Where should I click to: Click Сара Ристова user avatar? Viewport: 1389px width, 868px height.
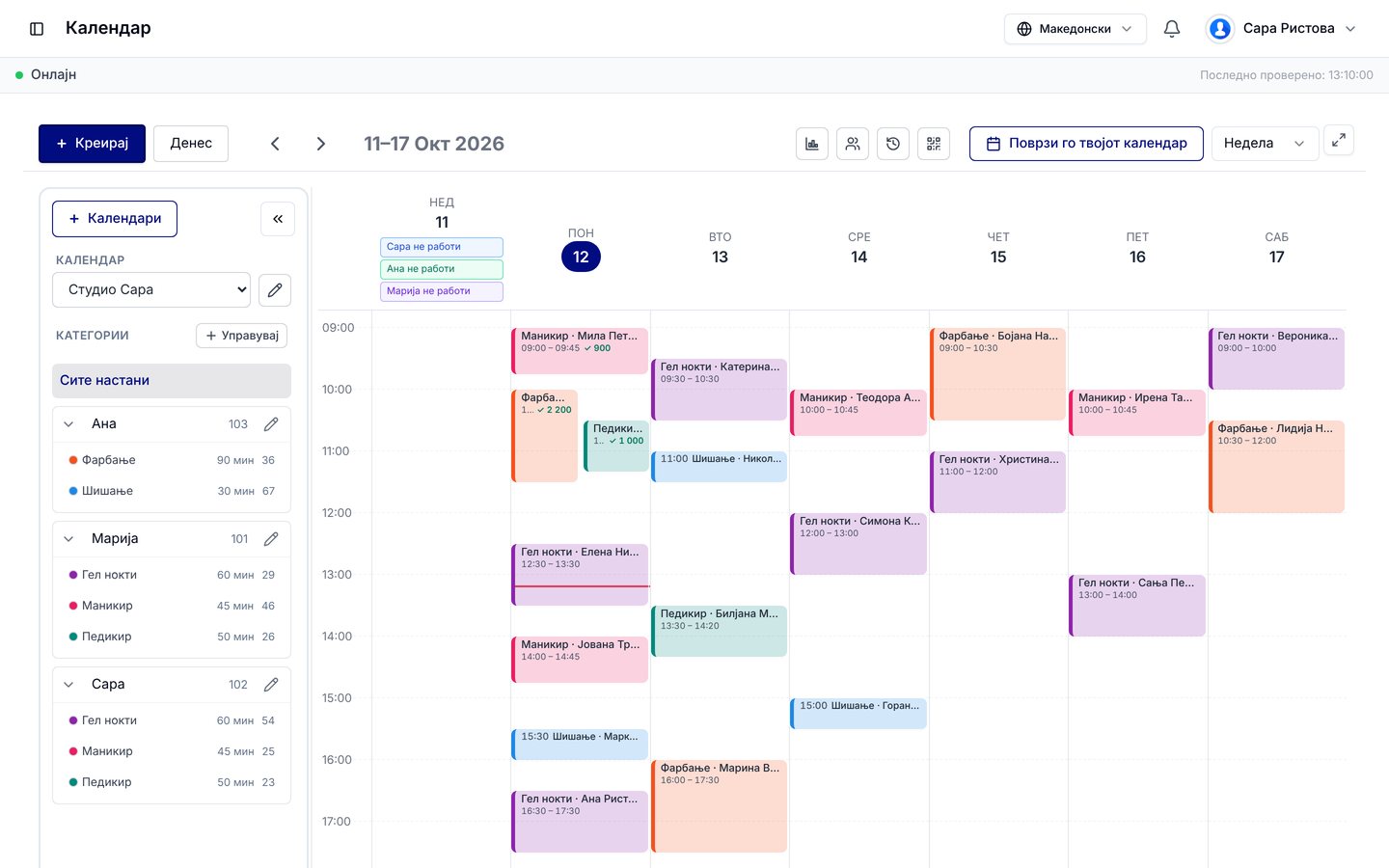[1220, 29]
